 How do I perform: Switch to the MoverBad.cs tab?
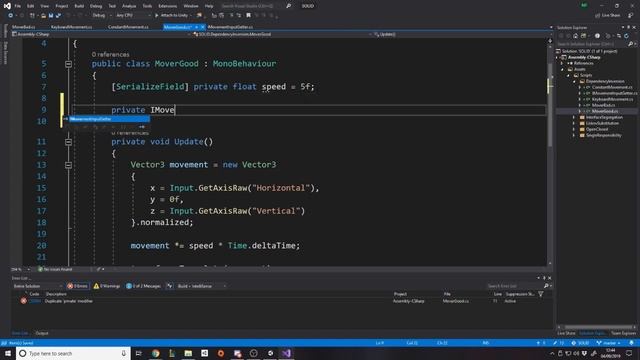click(x=23, y=27)
